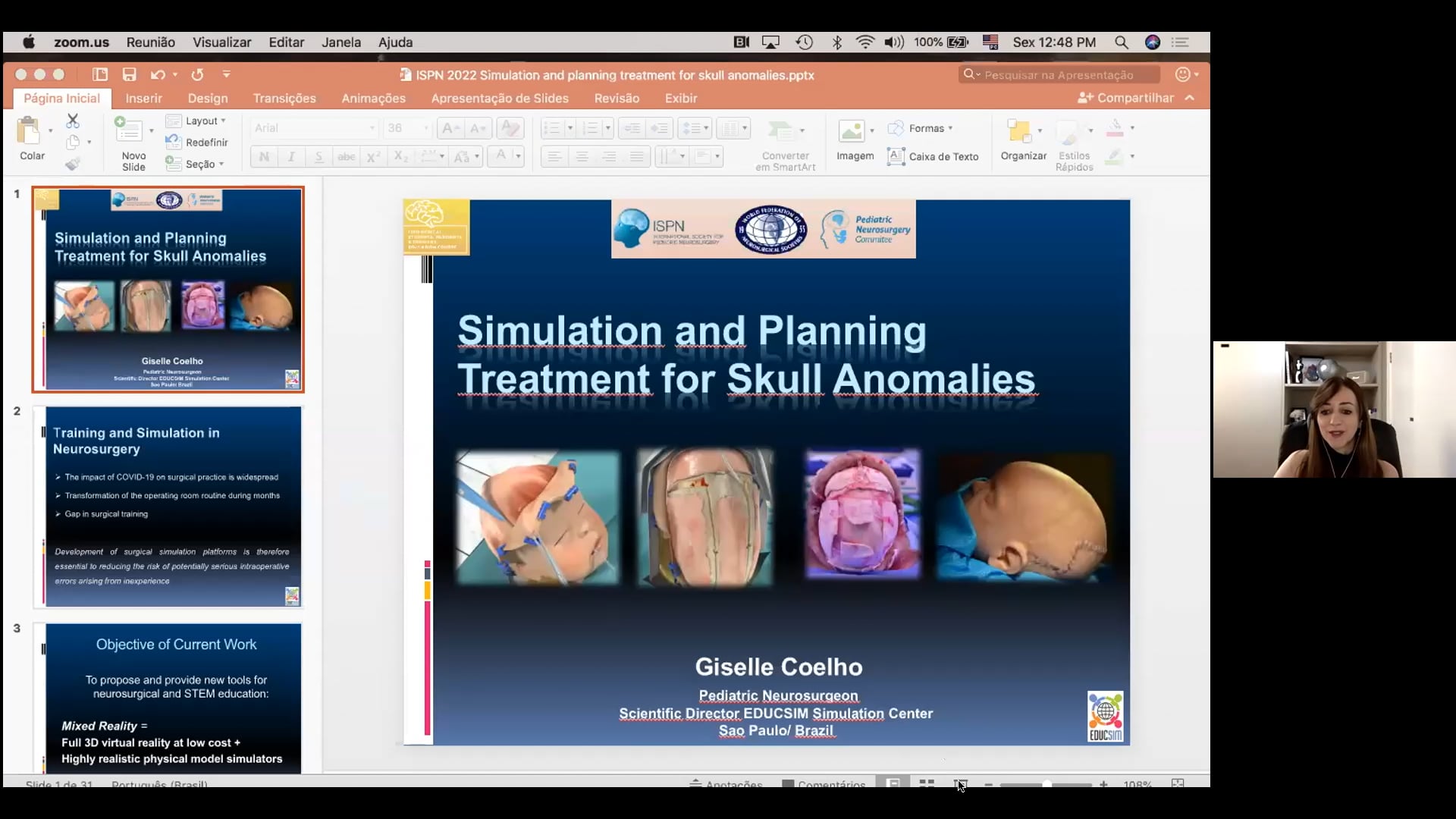Click the subscript formatting icon
Screen dimensions: 1456x819
[x=400, y=156]
